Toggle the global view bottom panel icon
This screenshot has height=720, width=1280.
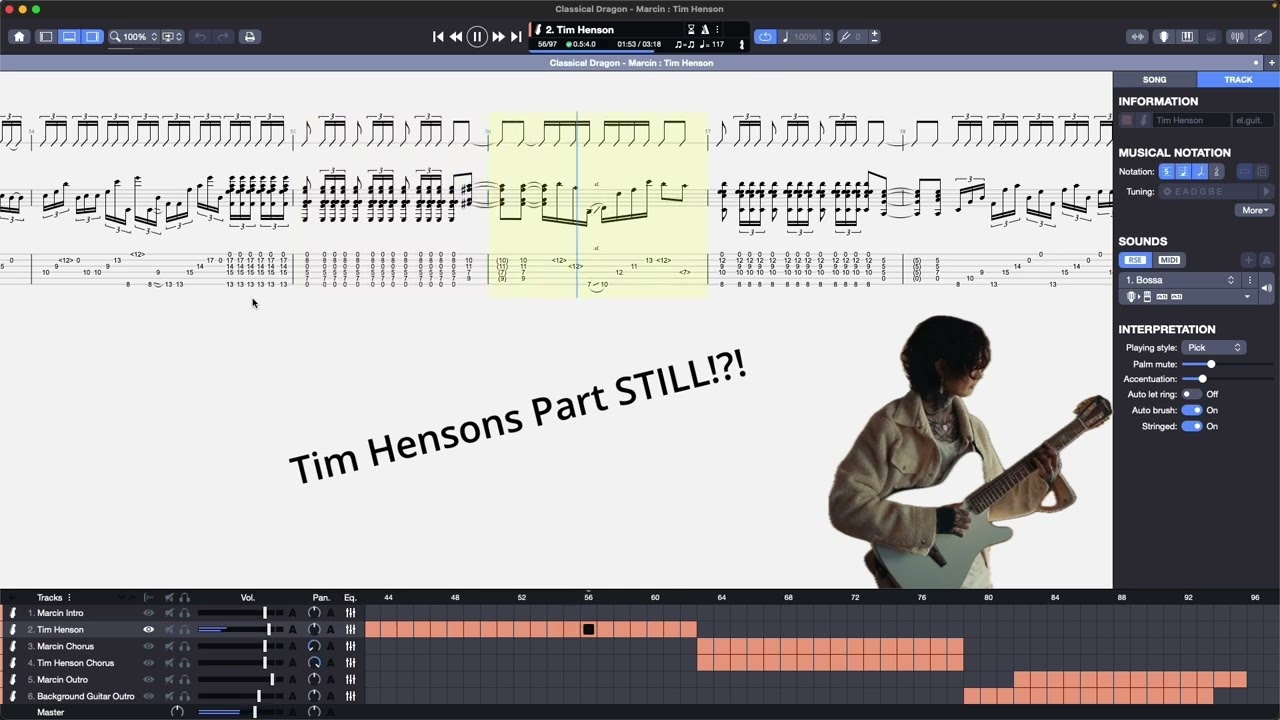click(x=69, y=37)
